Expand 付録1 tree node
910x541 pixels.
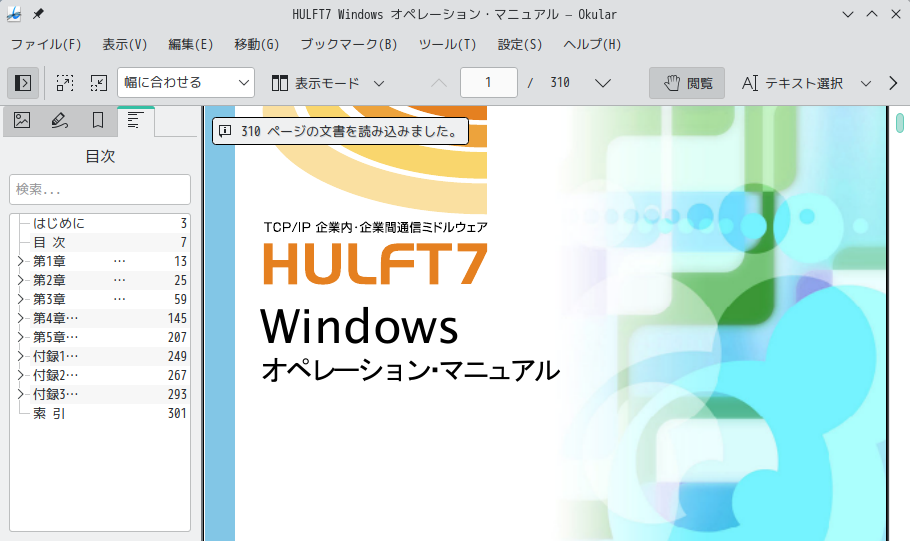click(20, 356)
